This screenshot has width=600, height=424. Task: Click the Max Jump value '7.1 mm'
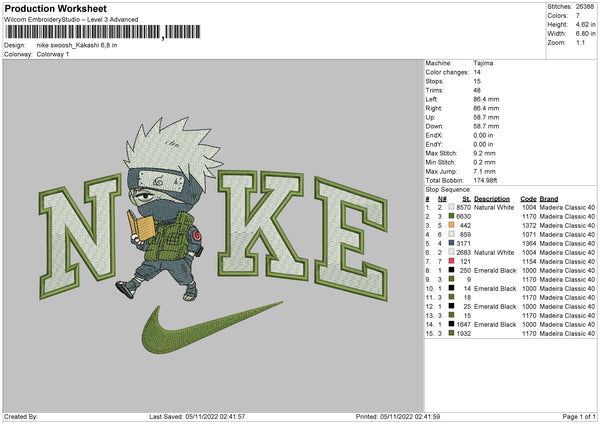click(x=484, y=171)
